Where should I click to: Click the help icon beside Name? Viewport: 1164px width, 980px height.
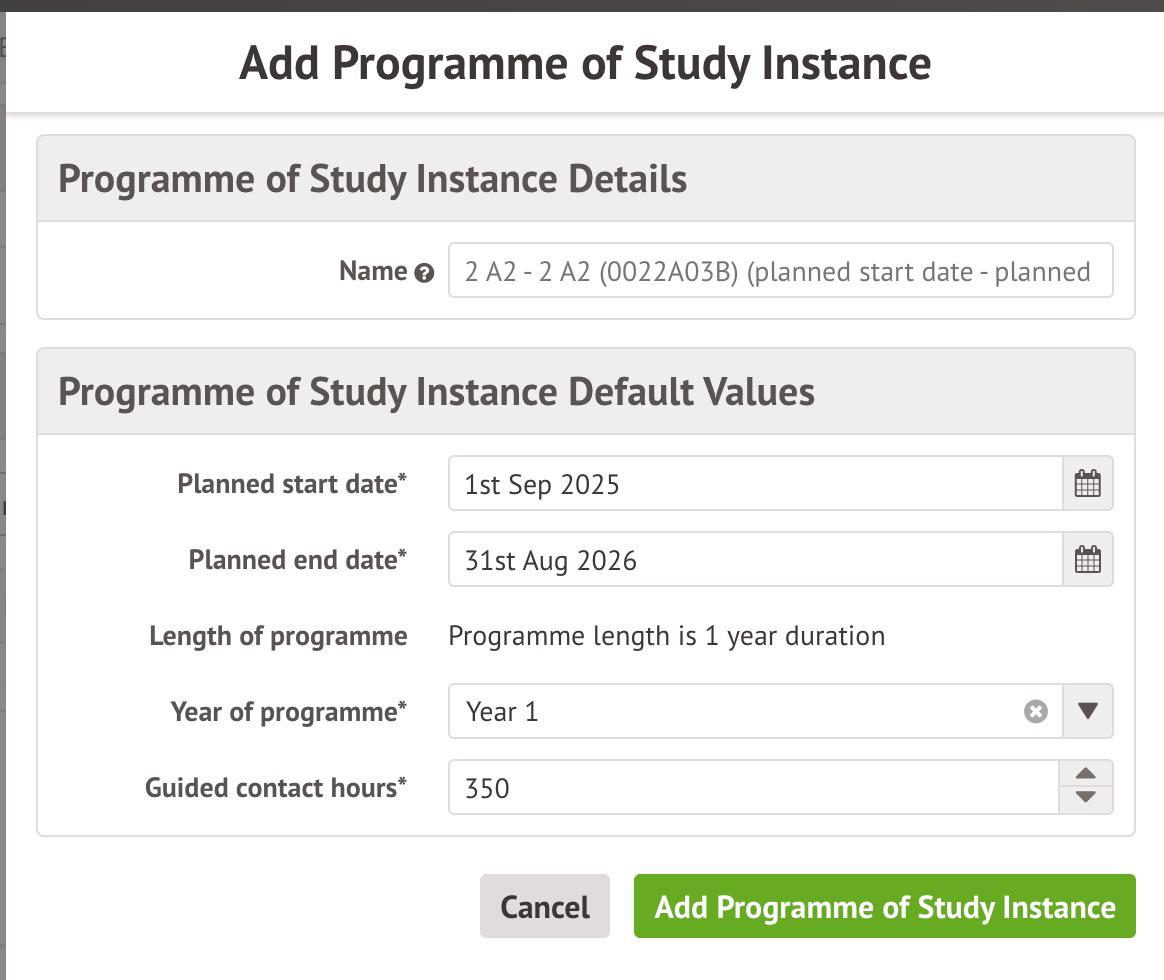pyautogui.click(x=424, y=273)
